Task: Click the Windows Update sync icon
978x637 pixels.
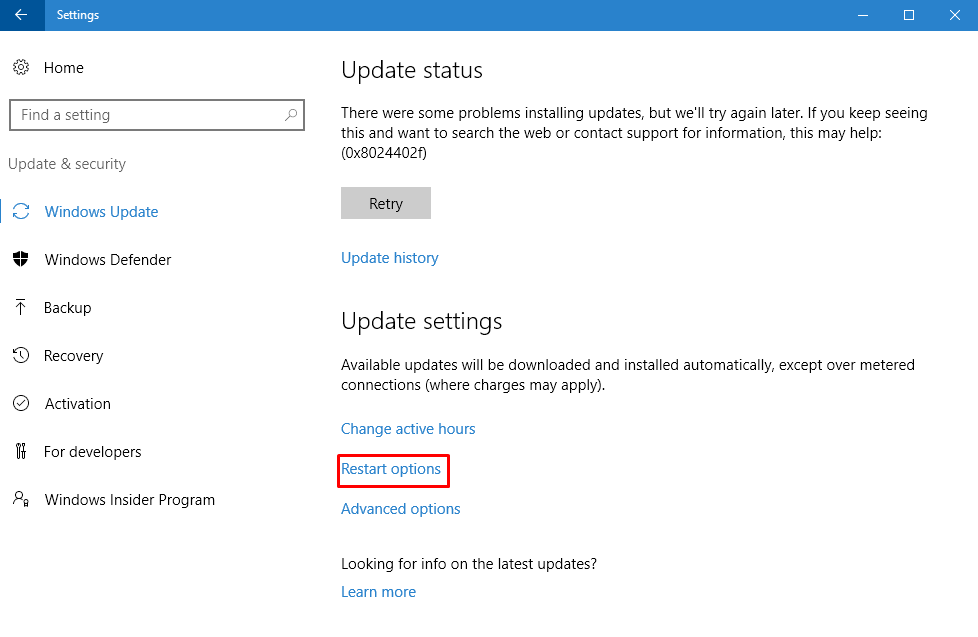Action: [20, 212]
